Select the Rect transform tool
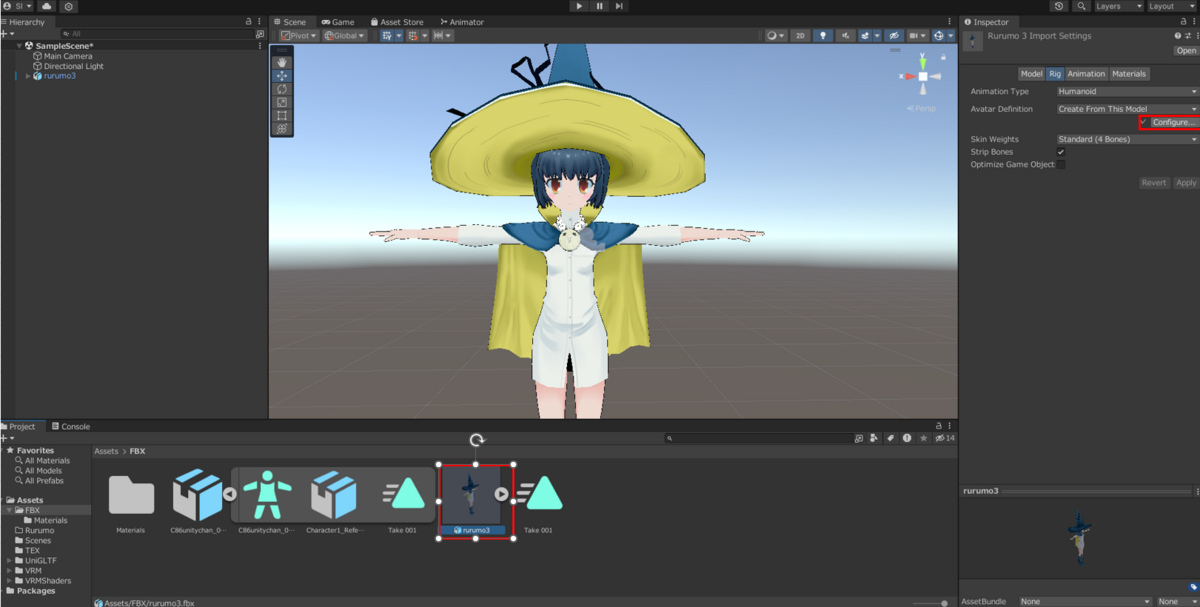The image size is (1200, 607). point(283,112)
